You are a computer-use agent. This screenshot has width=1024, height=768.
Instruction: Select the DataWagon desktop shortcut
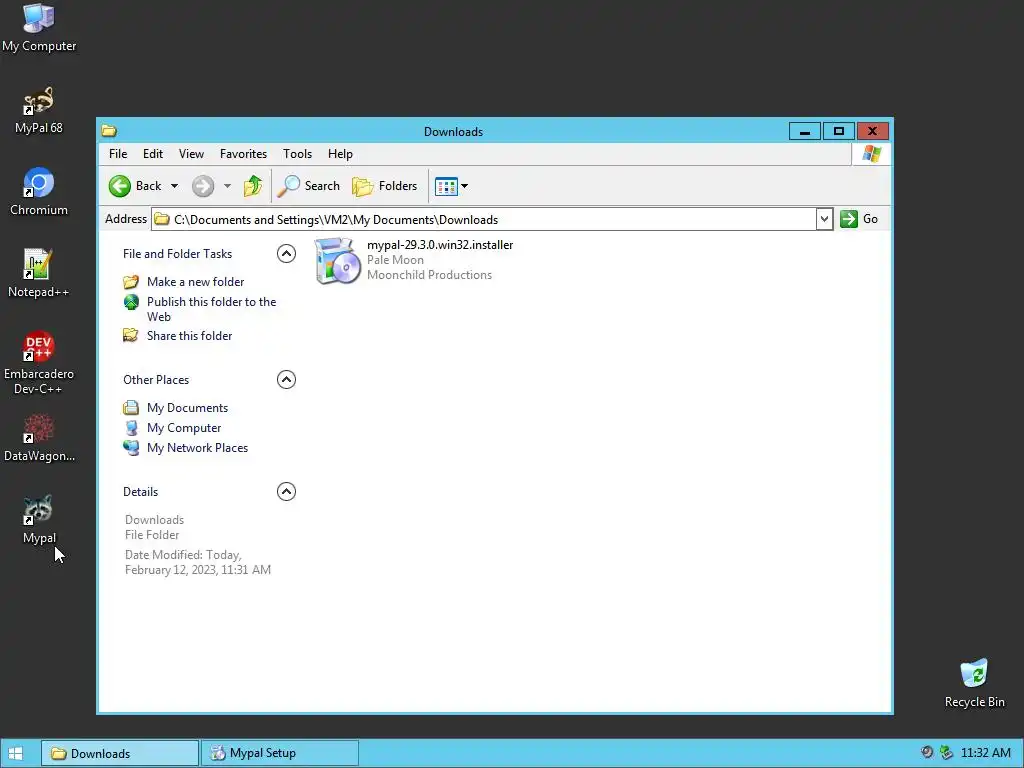39,438
